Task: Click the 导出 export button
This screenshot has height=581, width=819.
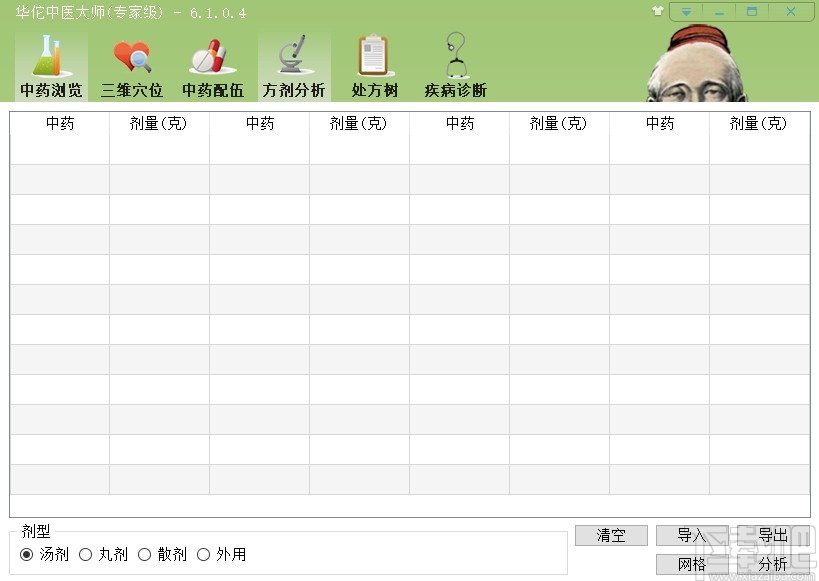Action: [x=773, y=535]
